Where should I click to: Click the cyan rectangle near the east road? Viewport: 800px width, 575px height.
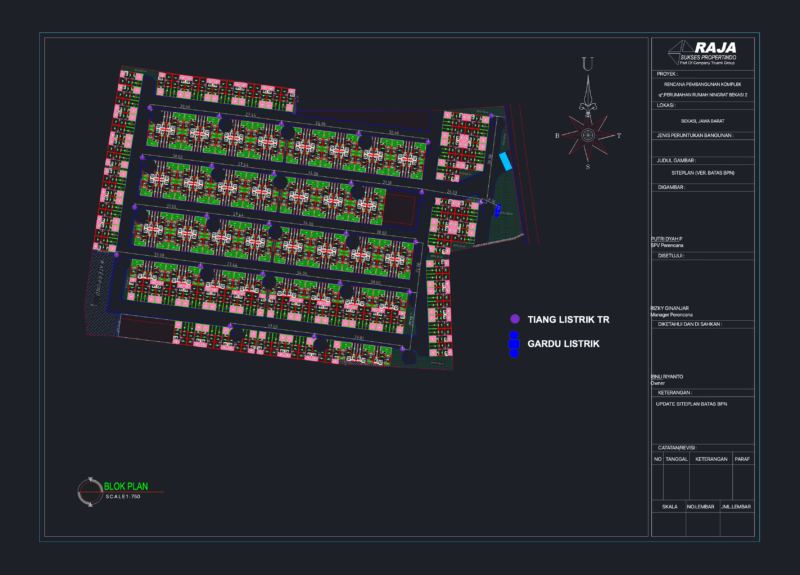tap(505, 161)
